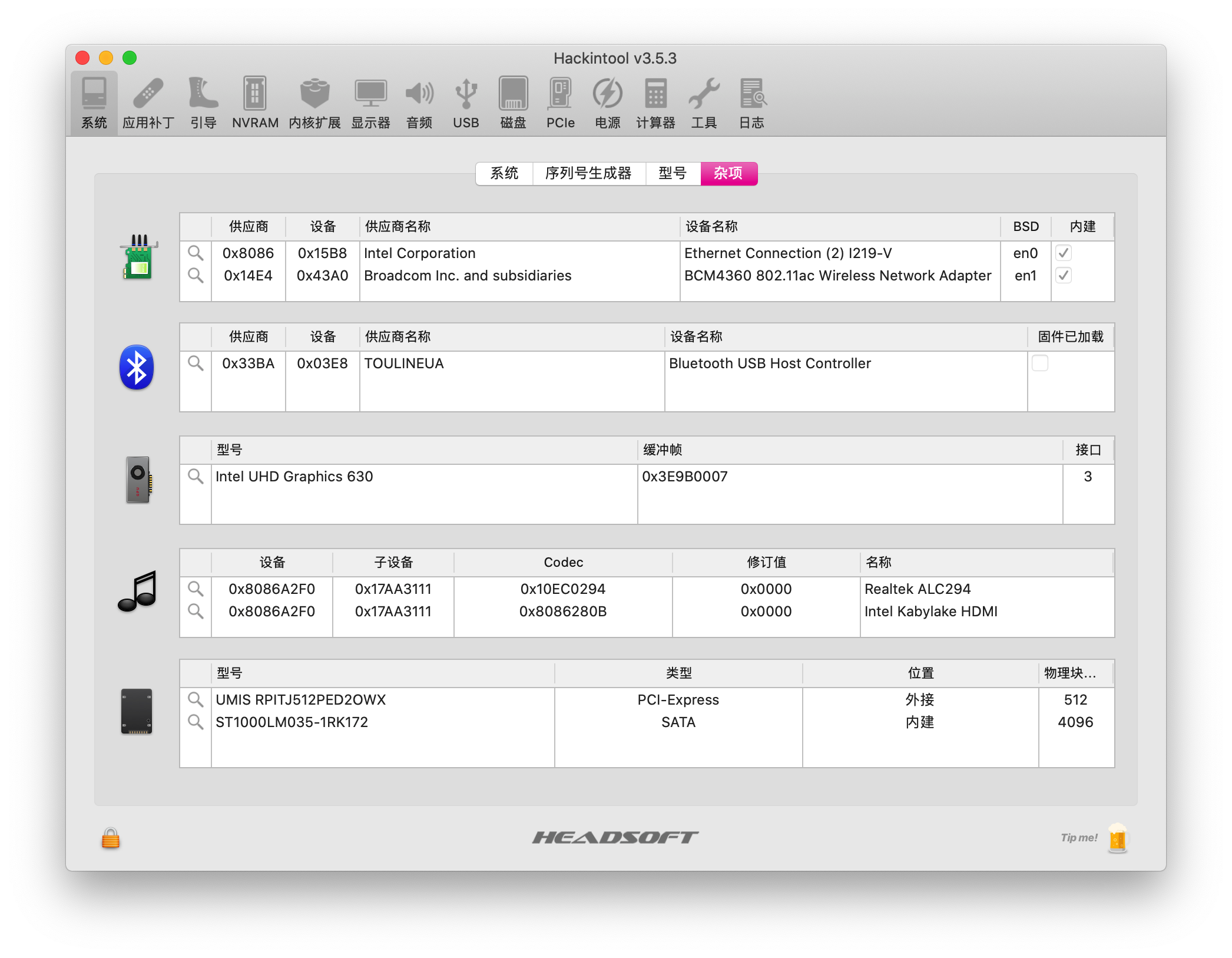Open the 工具 tools toolbar icon
The width and height of the screenshot is (1232, 958).
pos(704,103)
